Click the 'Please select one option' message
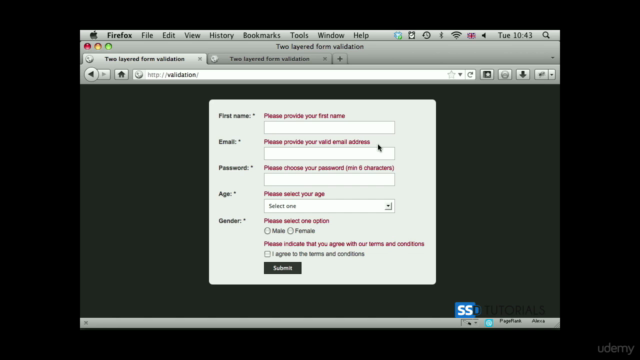This screenshot has width=640, height=360. pos(296,221)
